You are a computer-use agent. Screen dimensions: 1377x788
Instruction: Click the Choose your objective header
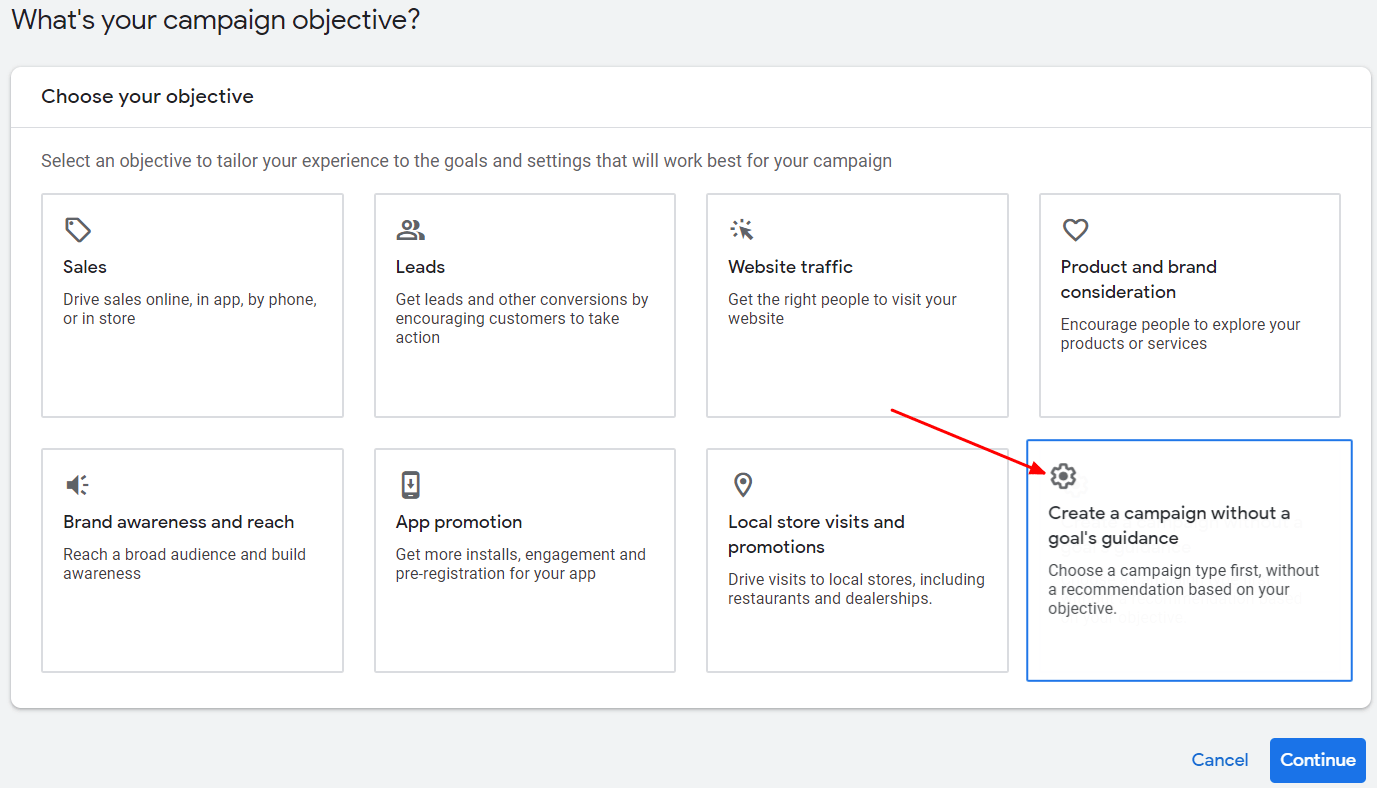(147, 96)
